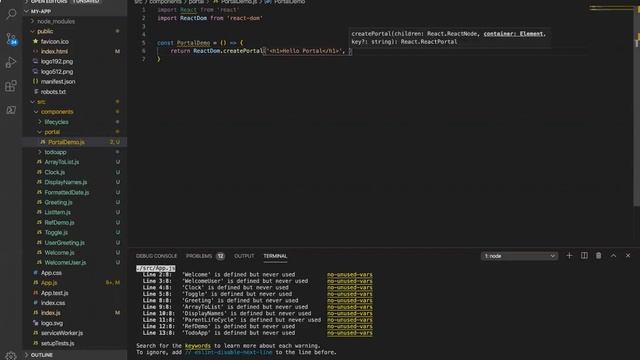Open WelcomeUser.js file
This screenshot has width=640, height=360.
(x=65, y=262)
